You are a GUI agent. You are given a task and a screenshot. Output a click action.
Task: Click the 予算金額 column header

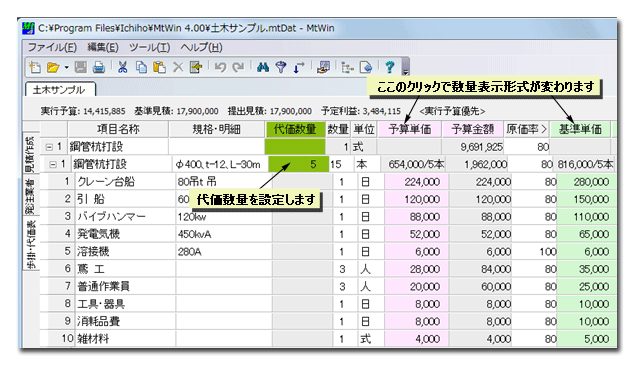click(473, 129)
